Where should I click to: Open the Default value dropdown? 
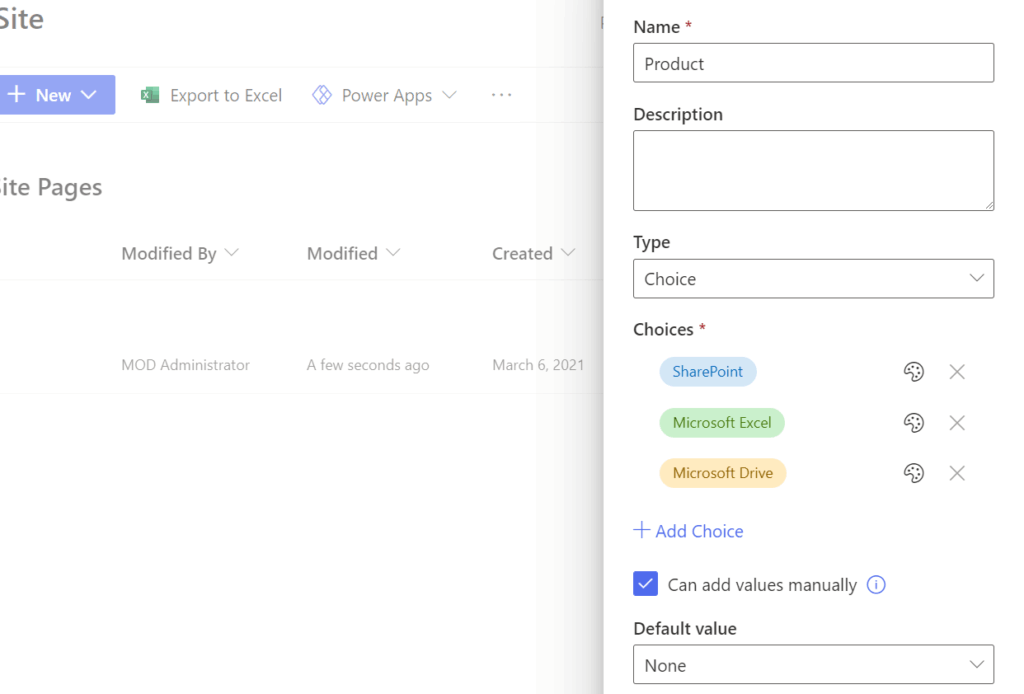(x=813, y=665)
